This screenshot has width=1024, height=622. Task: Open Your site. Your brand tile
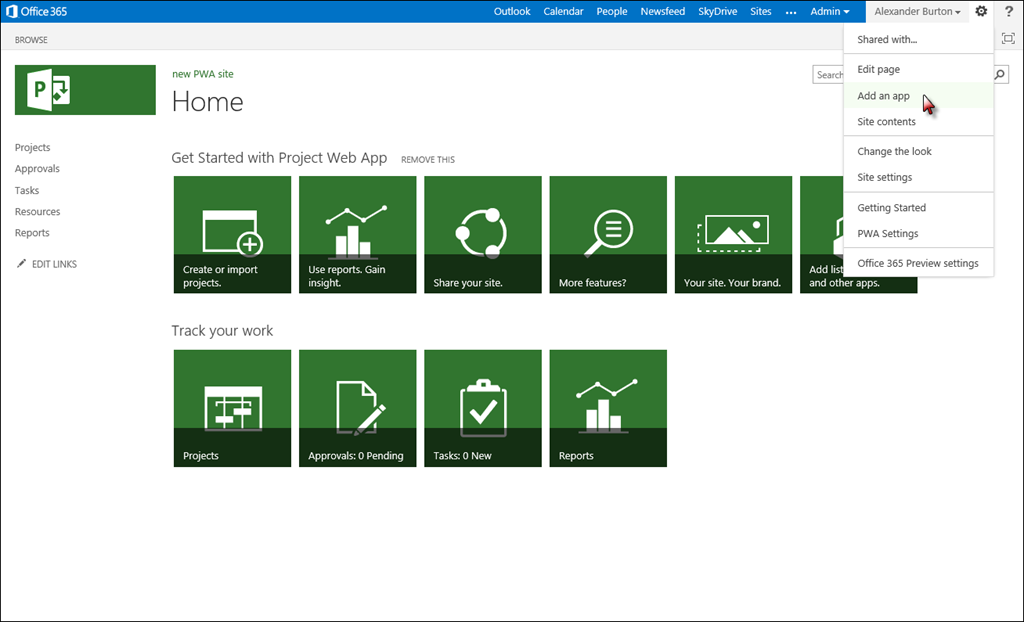(733, 235)
